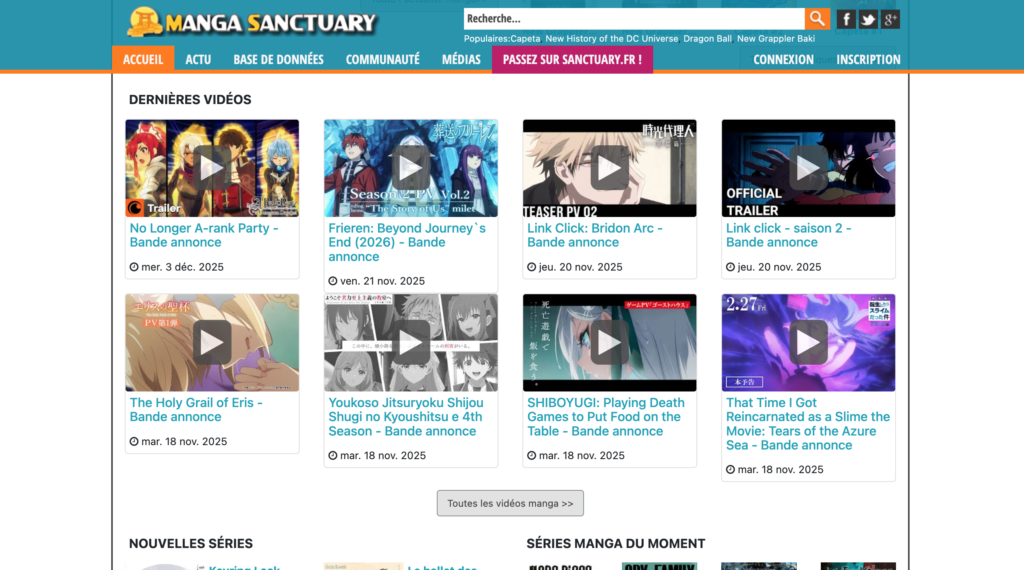Open the Facebook icon link
Viewport: 1024px width, 570px height.
point(846,20)
